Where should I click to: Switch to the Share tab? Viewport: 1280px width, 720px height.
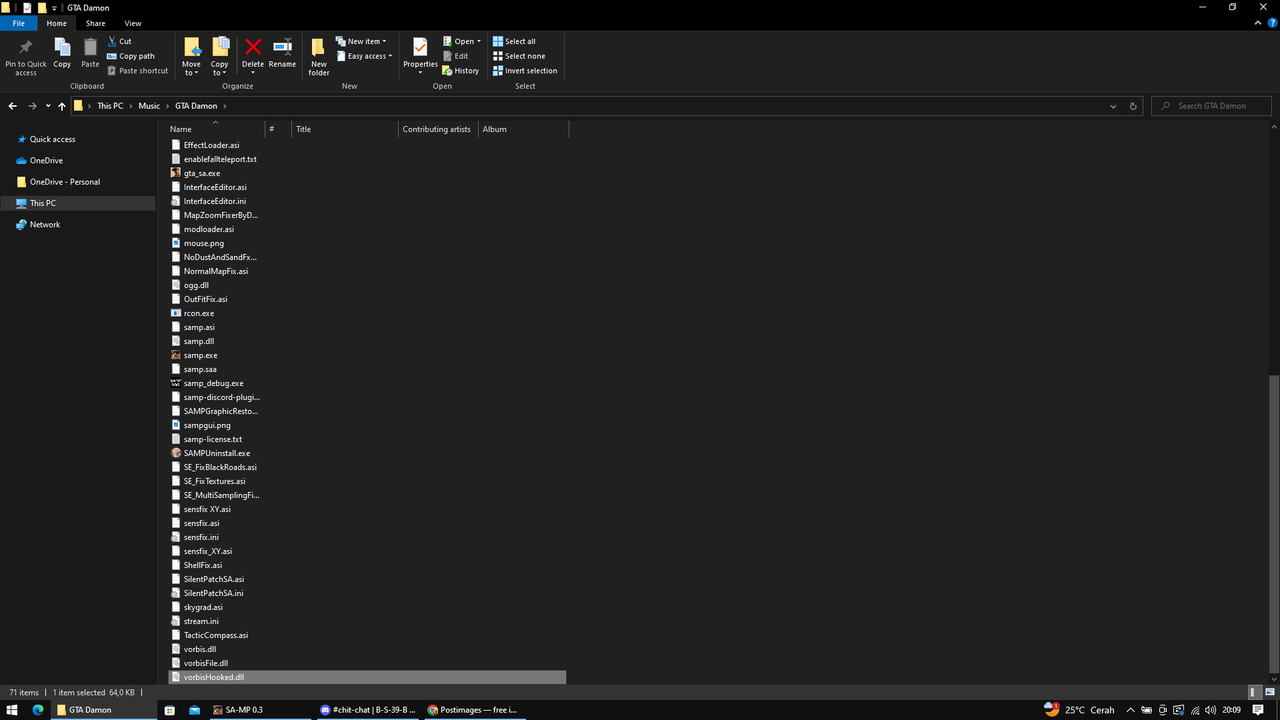point(95,23)
